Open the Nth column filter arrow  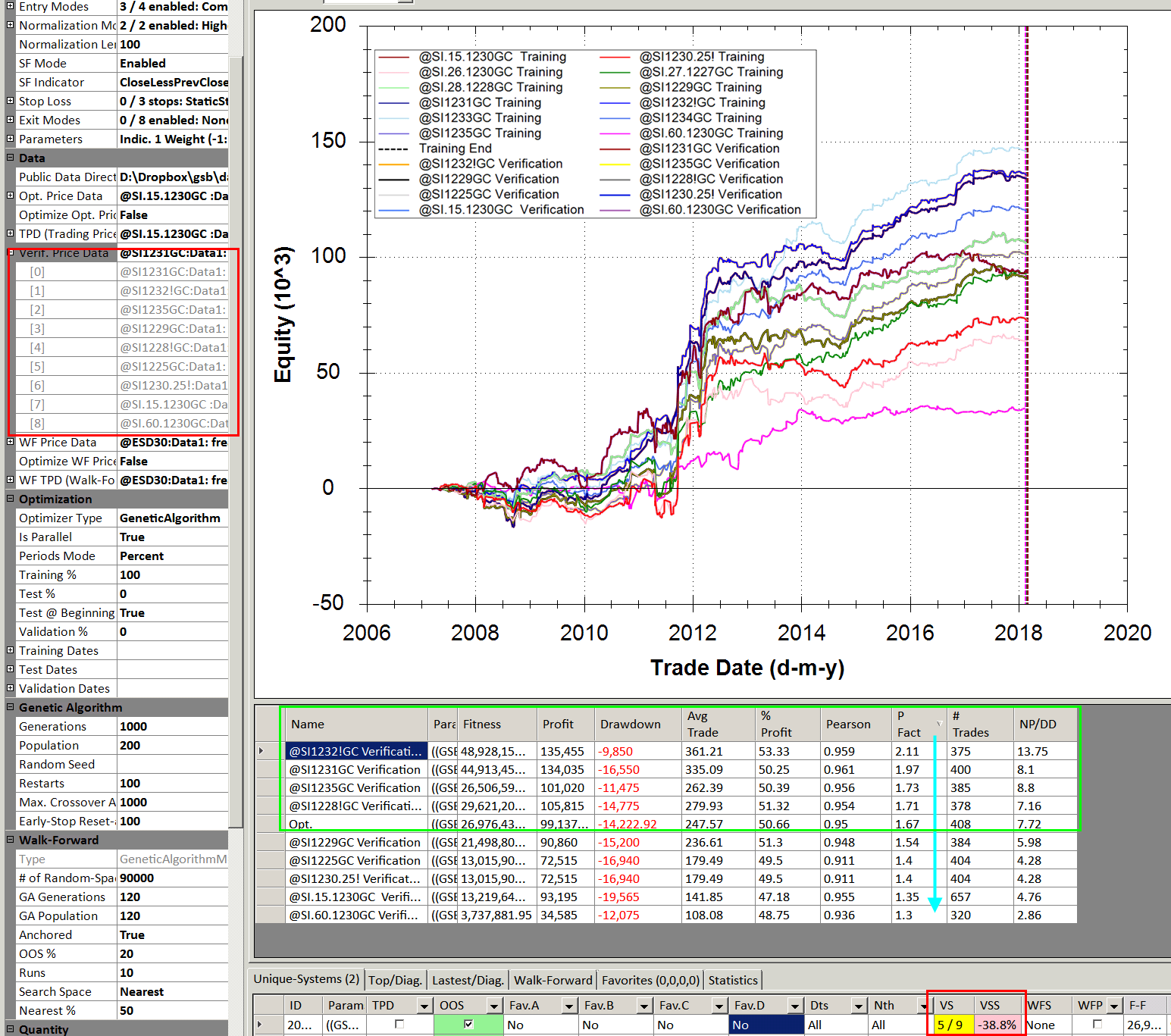coord(922,1006)
